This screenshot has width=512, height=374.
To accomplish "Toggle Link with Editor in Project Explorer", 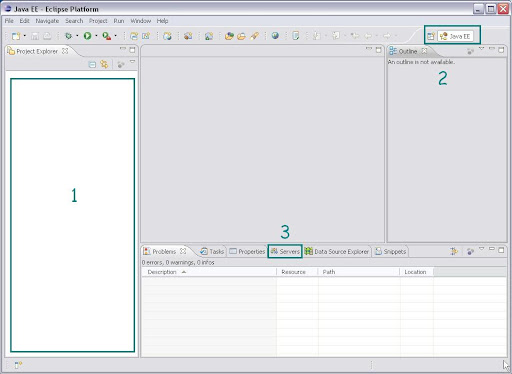I will point(104,64).
